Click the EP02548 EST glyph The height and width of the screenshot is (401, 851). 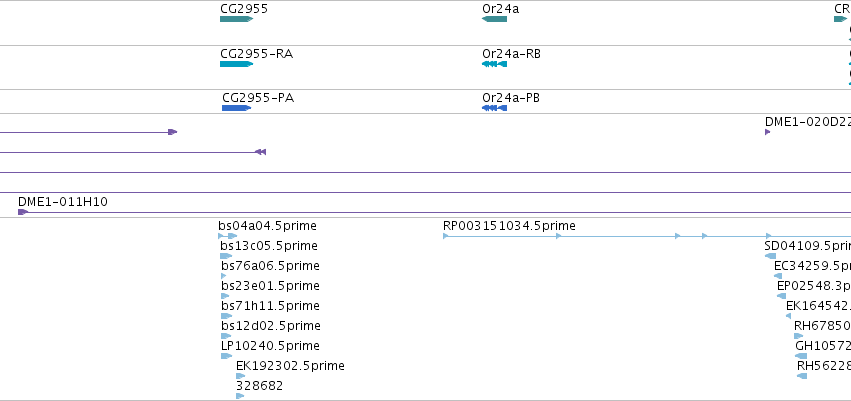pyautogui.click(x=782, y=296)
